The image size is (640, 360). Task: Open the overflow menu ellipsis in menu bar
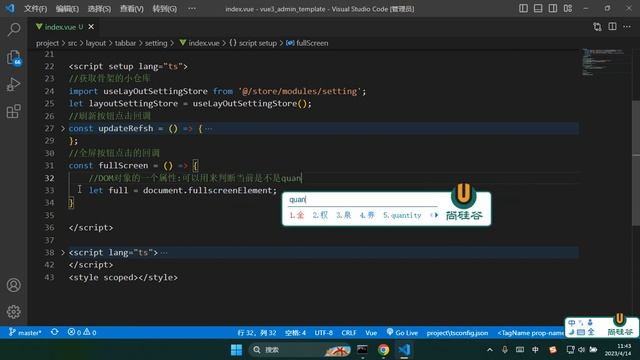192,9
